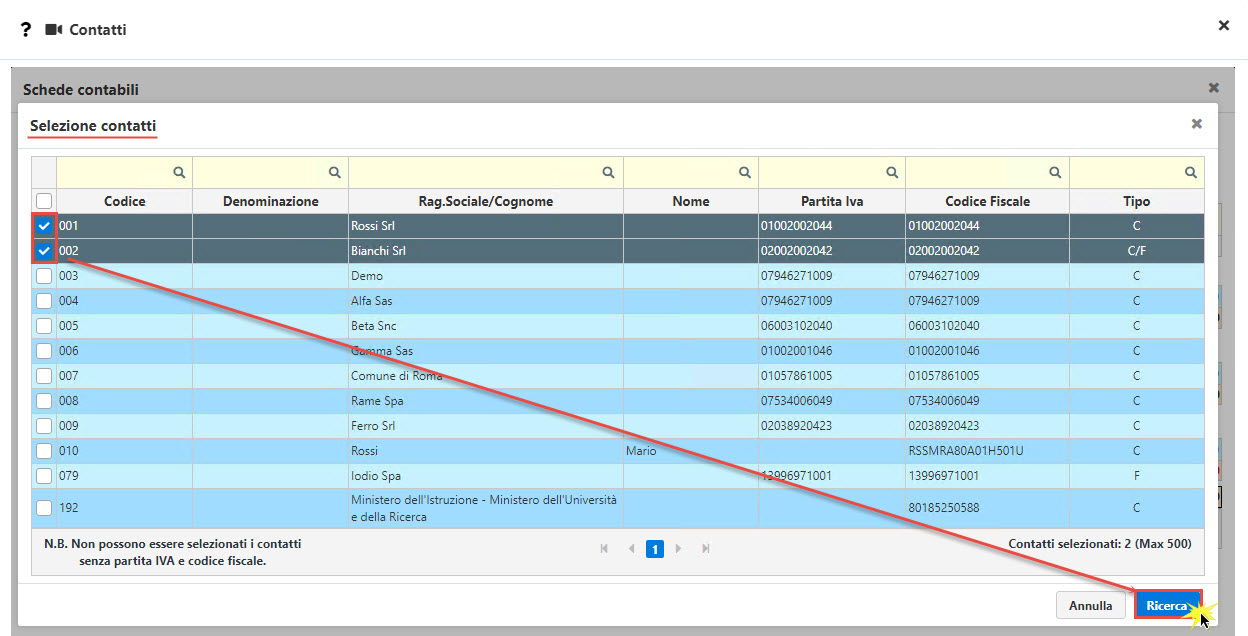1248x636 pixels.
Task: Click fiscal code 'RSSMRA80A01H501U'
Action: [x=987, y=451]
